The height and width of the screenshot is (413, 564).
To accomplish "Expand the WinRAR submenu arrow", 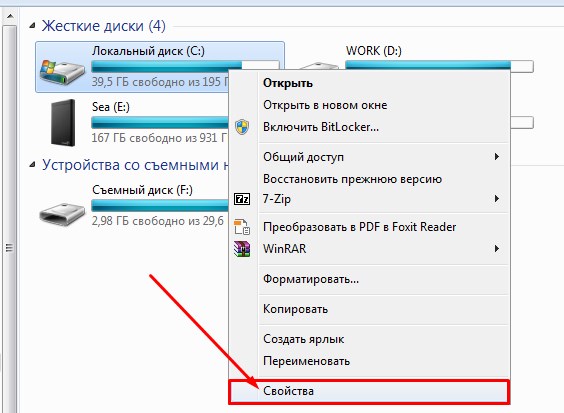I will click(x=497, y=249).
